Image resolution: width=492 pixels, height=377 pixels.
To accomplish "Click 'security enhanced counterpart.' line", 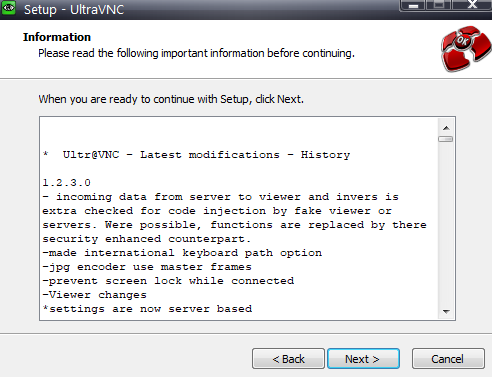I will [147, 239].
